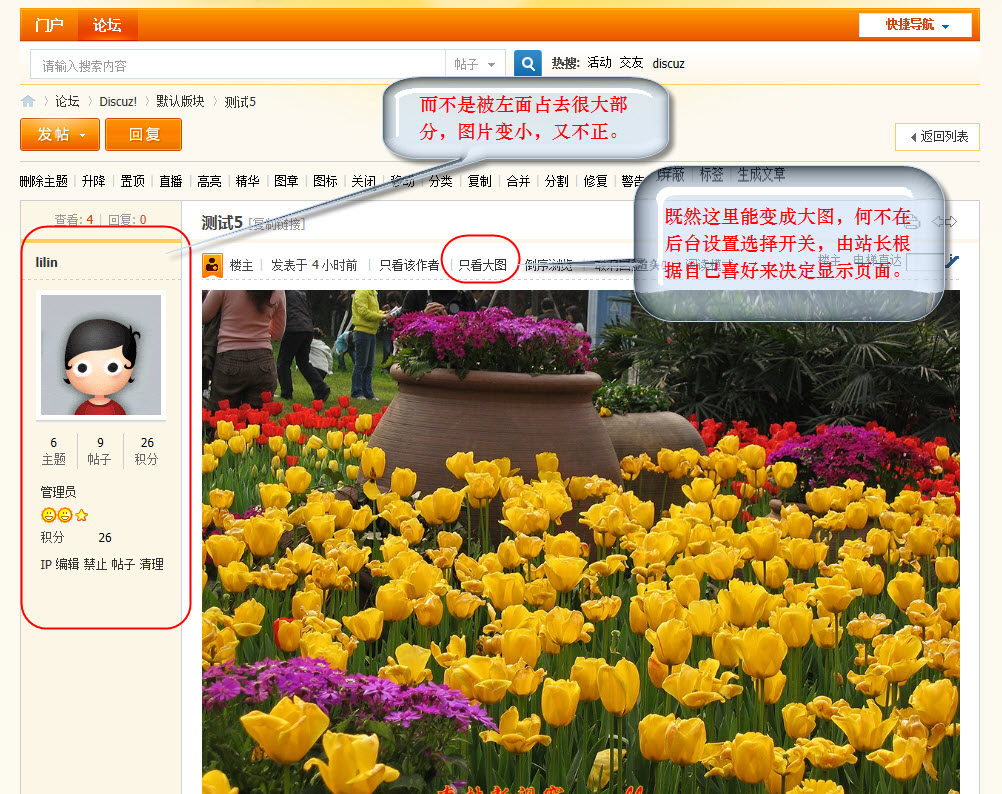This screenshot has width=1002, height=794.
Task: Click the 编辑 user admin link
Action: click(x=67, y=565)
